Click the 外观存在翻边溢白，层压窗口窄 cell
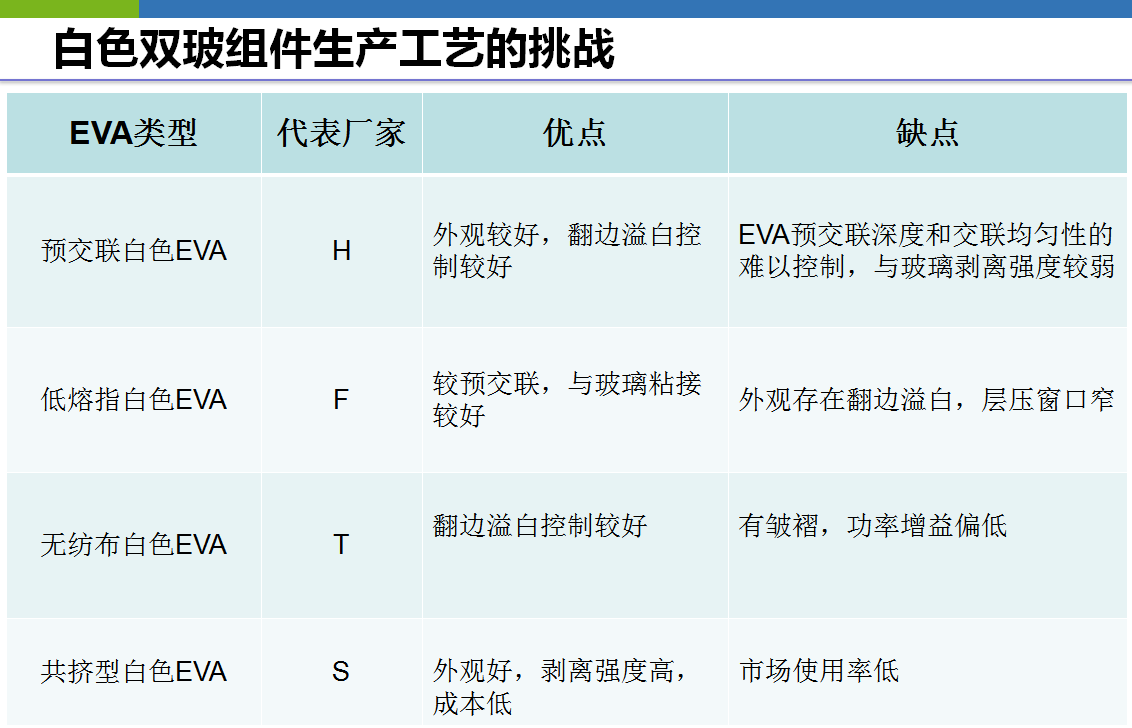The image size is (1132, 728). 926,400
